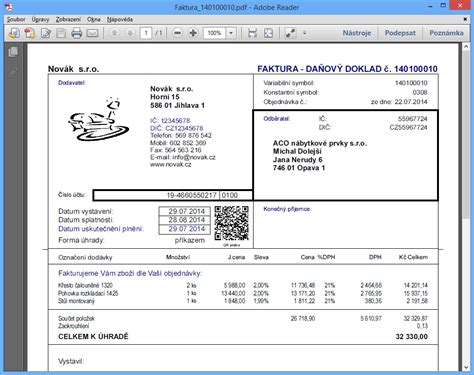Open the Nástroje pane
This screenshot has height=375, width=474.
pyautogui.click(x=357, y=33)
